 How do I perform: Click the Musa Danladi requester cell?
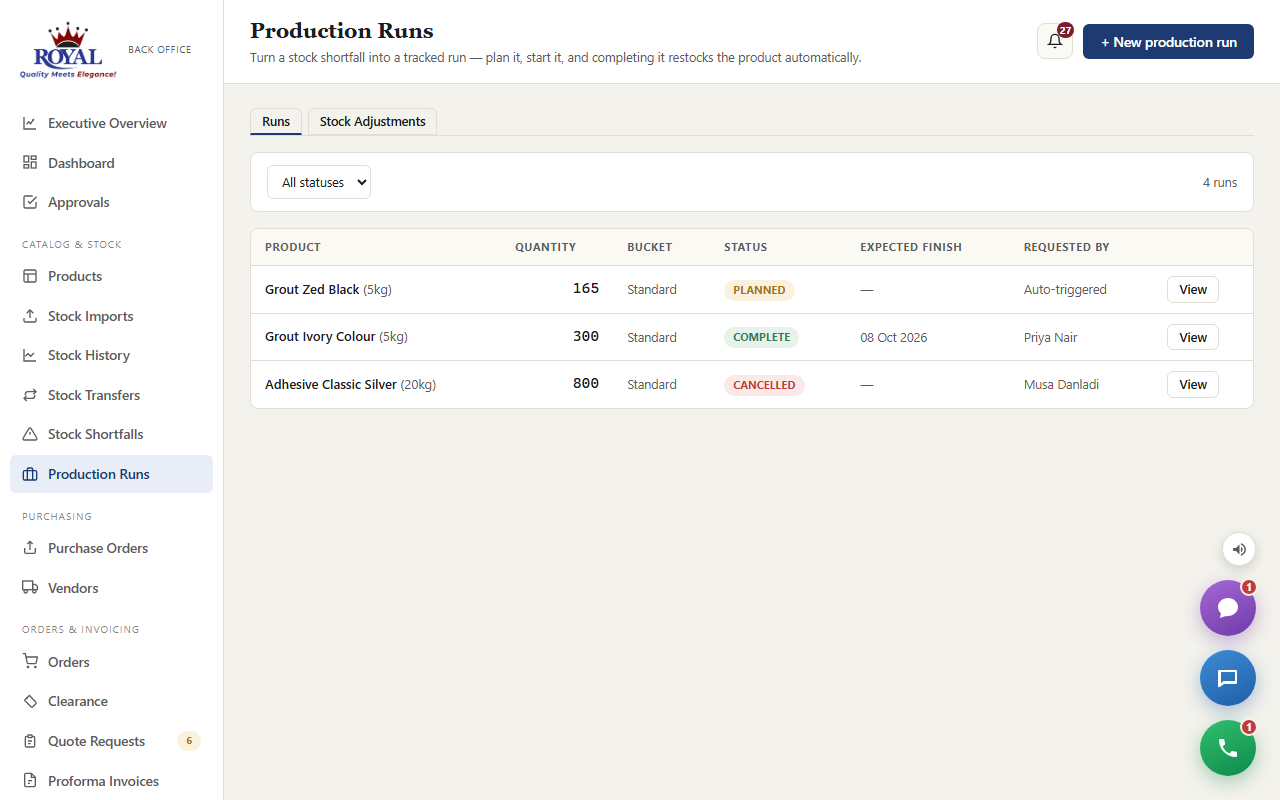(x=1061, y=385)
